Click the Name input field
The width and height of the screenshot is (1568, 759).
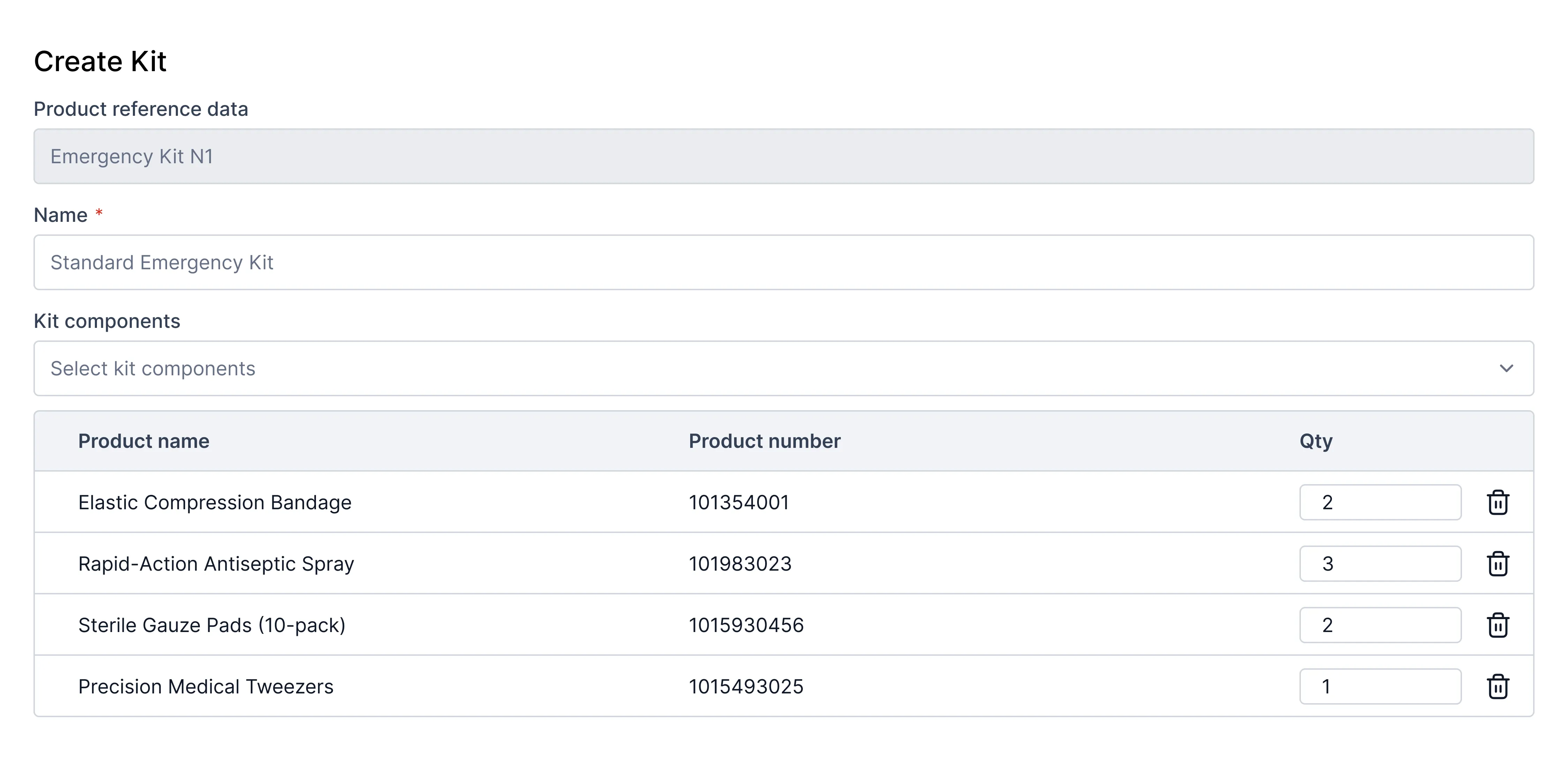(783, 262)
